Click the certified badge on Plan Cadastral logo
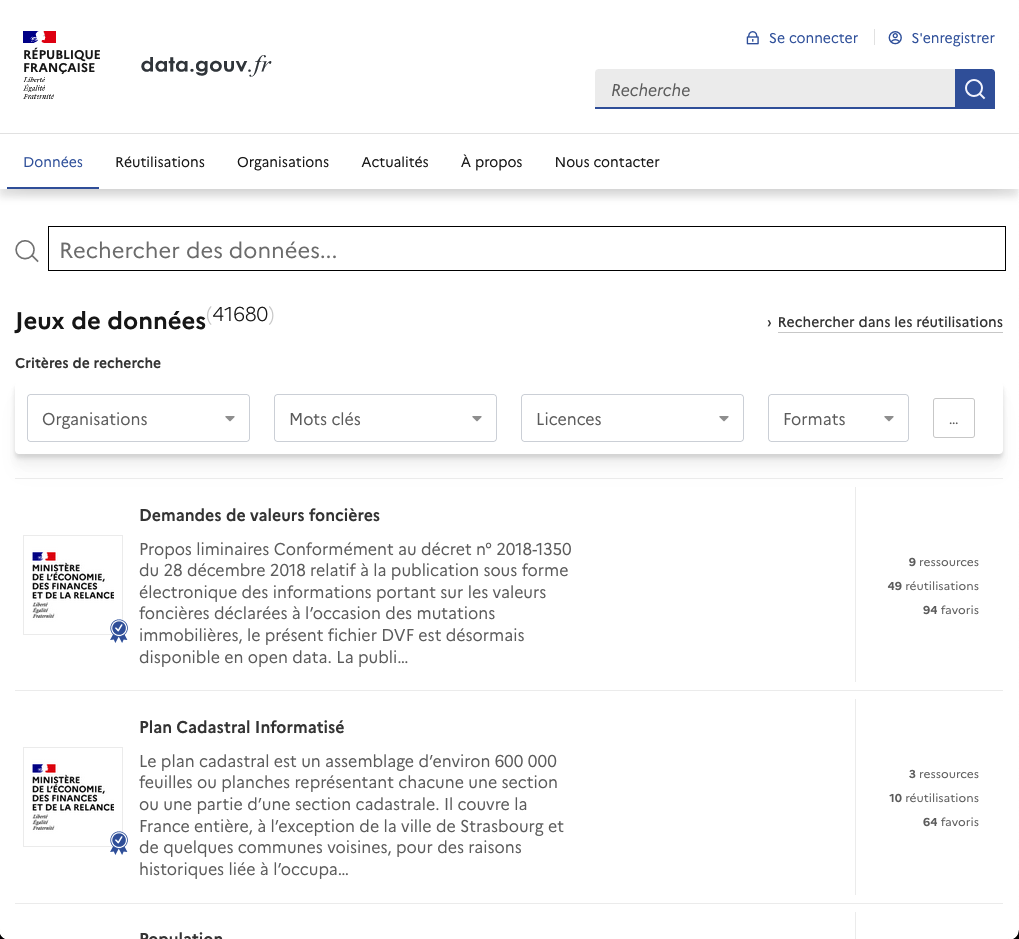Image resolution: width=1019 pixels, height=939 pixels. (x=119, y=842)
